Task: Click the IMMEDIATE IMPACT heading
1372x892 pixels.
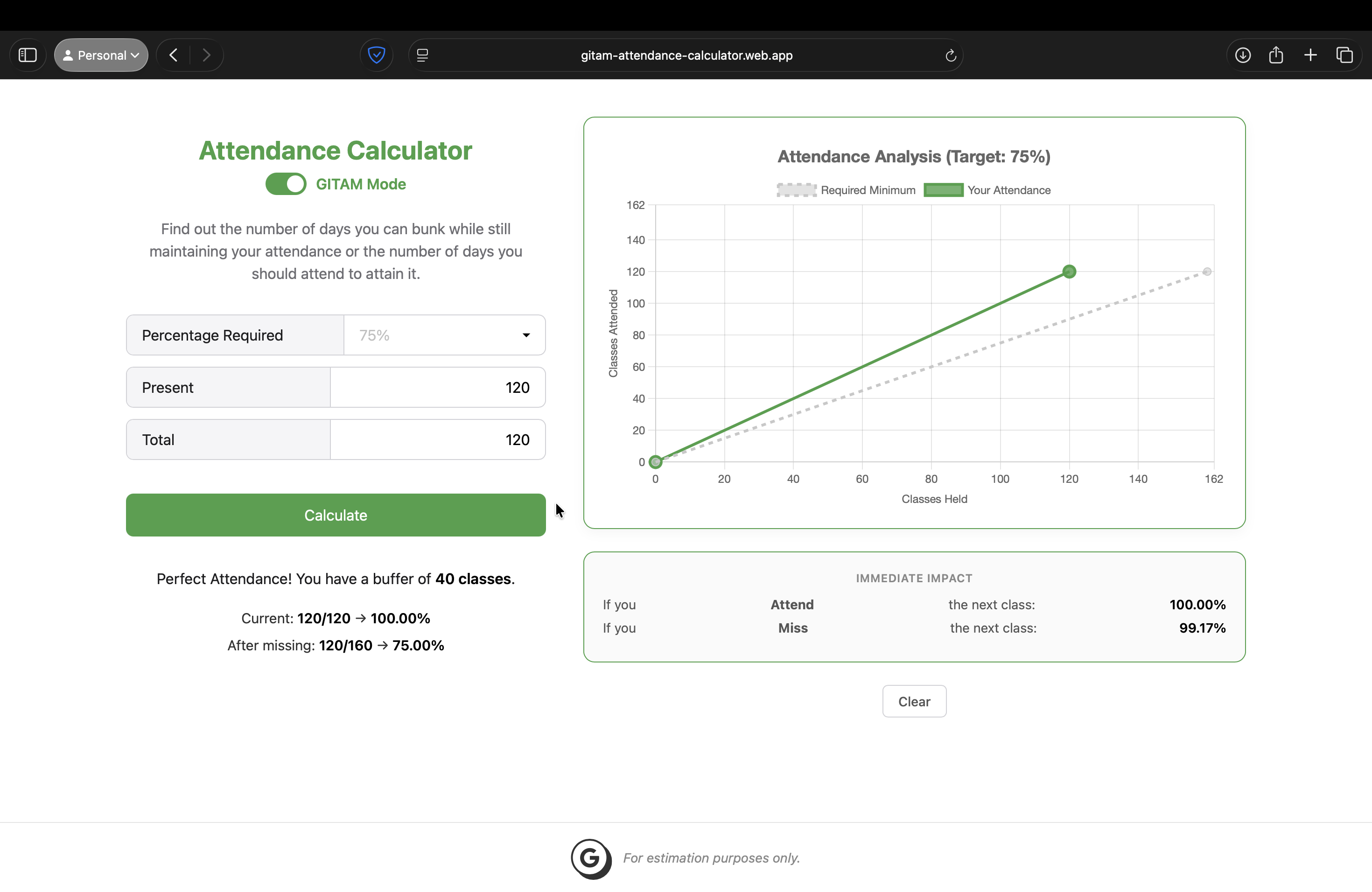Action: pos(914,578)
